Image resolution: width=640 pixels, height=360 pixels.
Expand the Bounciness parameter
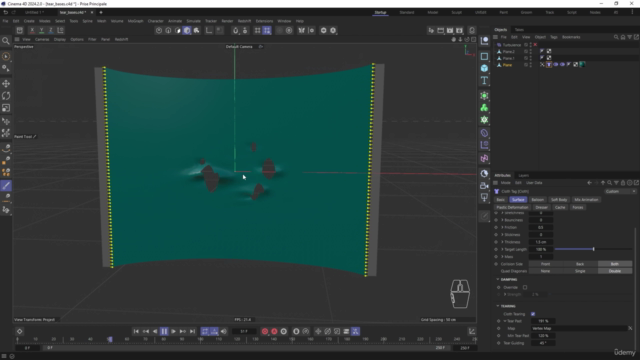502,220
